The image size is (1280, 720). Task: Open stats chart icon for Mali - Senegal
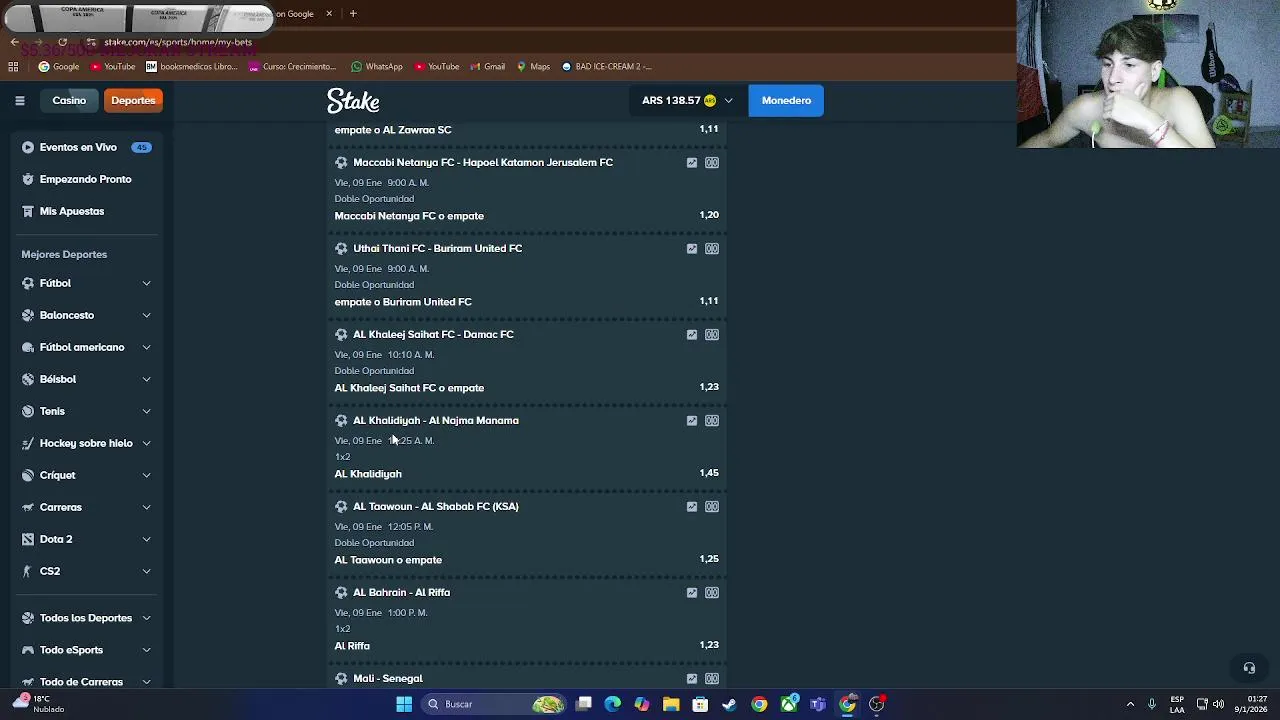click(x=692, y=678)
